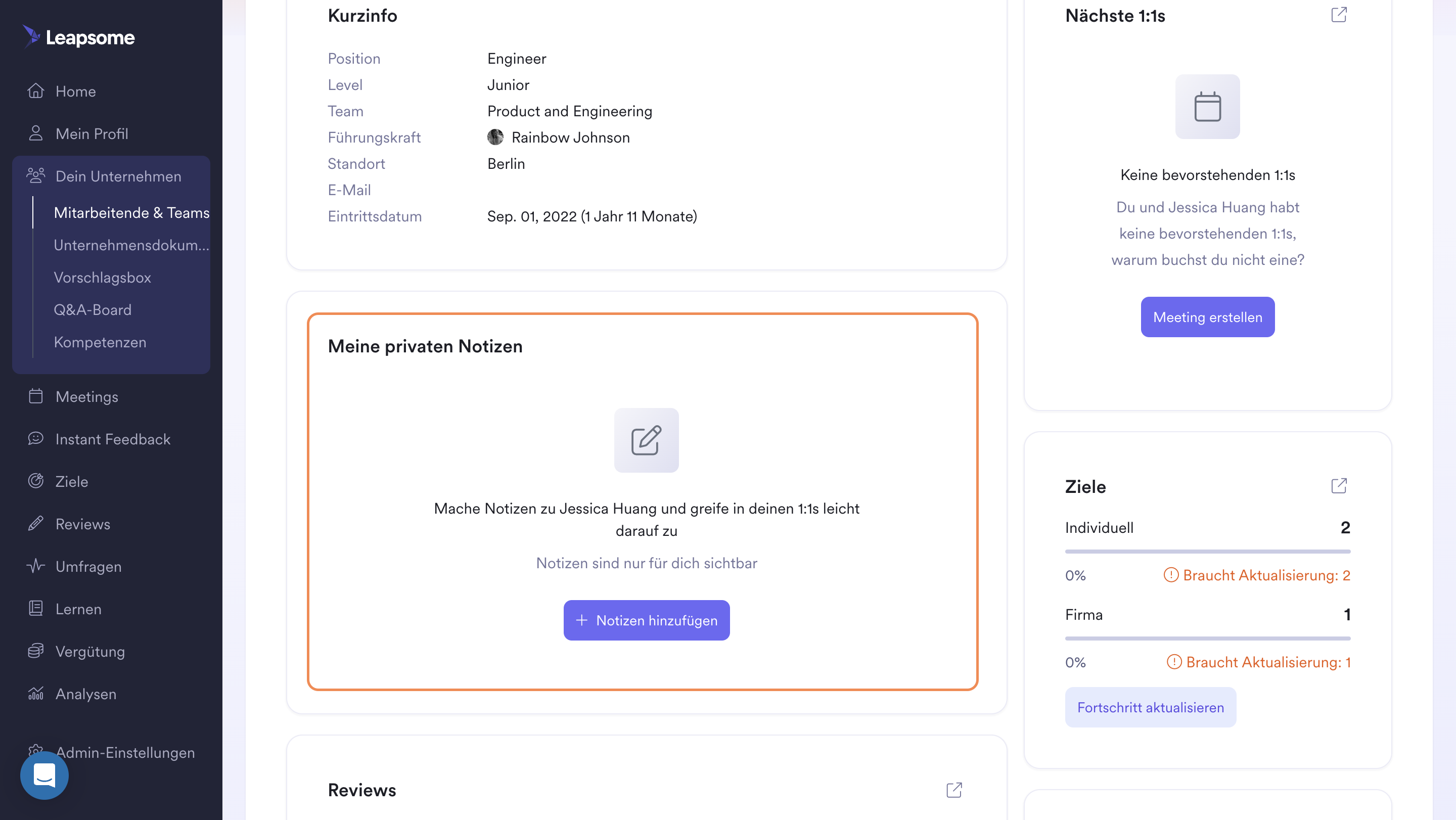
Task: Click the Mein Profil person icon
Action: [35, 133]
